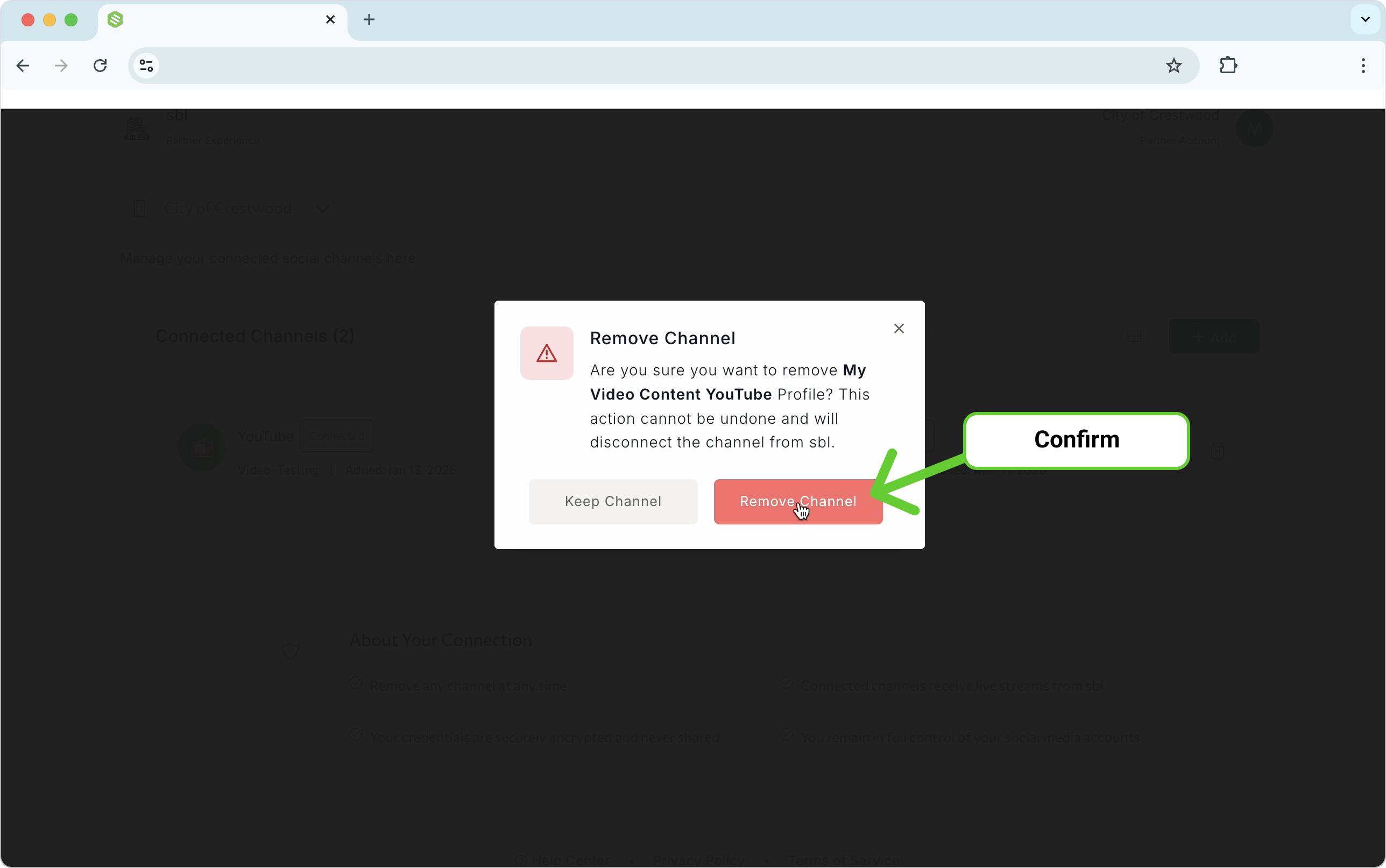Click the grid view icon near Add

1133,337
